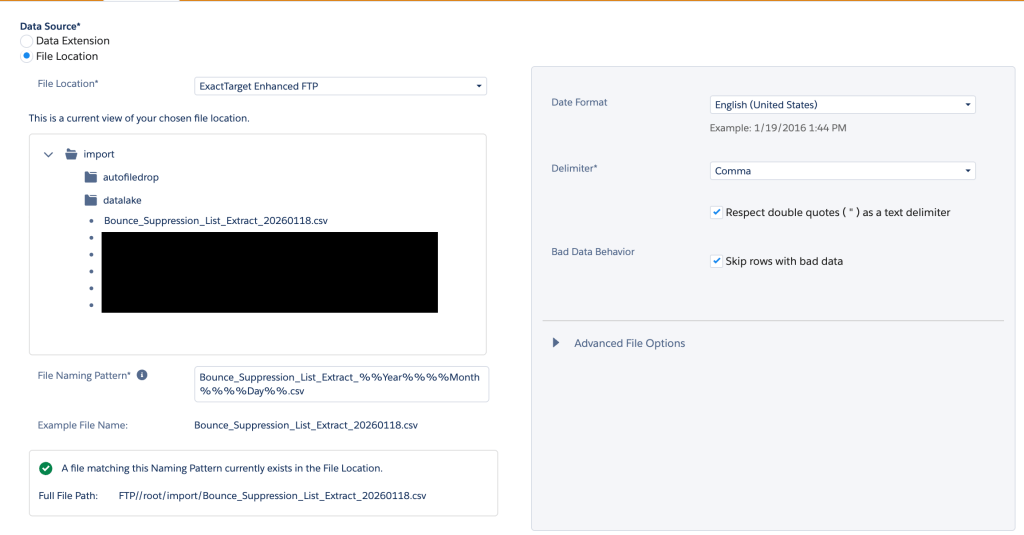Toggle Respect double quotes checkbox

[x=716, y=212]
